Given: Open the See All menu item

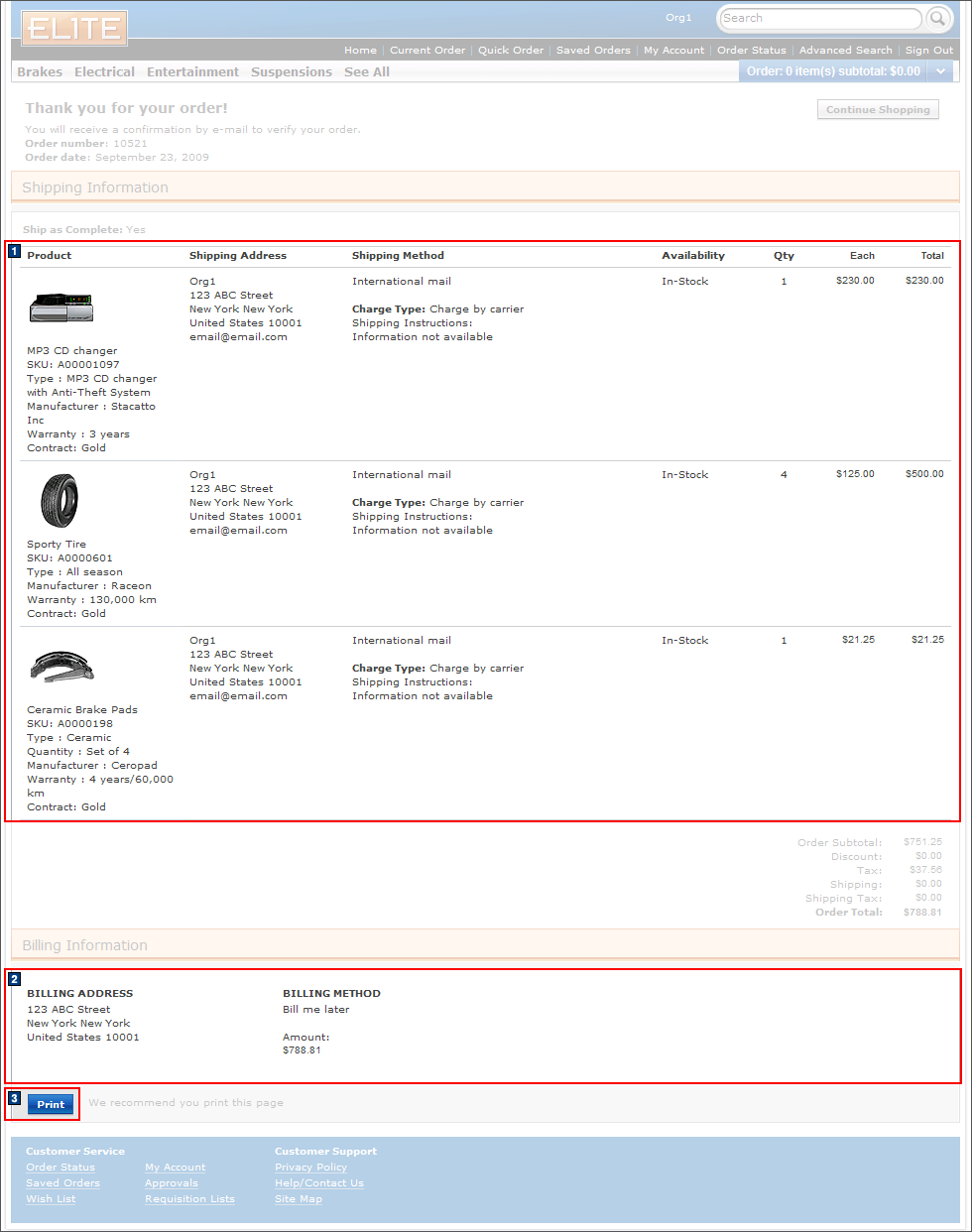Looking at the screenshot, I should [366, 70].
